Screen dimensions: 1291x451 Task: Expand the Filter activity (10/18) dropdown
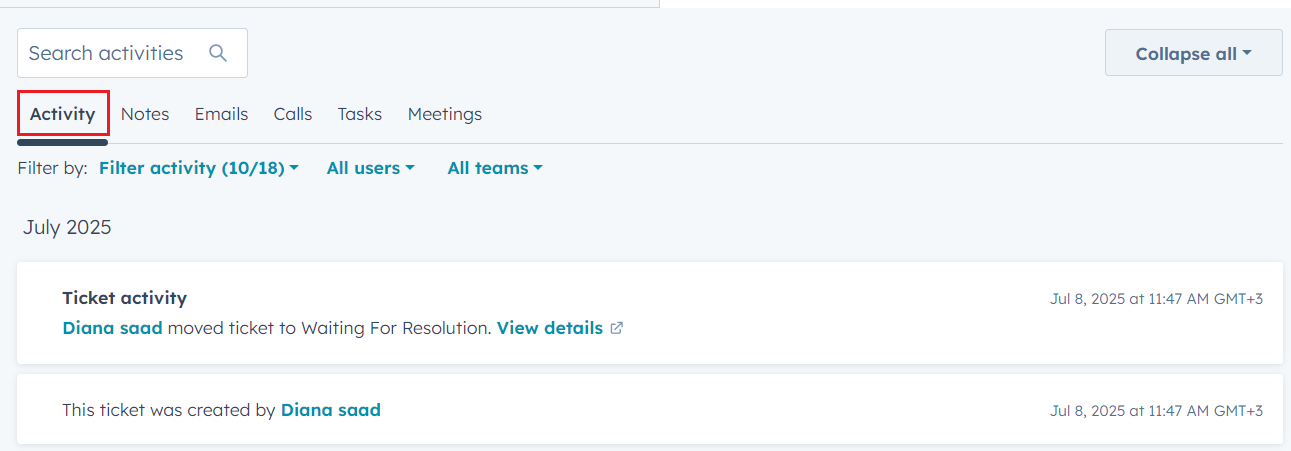point(199,168)
